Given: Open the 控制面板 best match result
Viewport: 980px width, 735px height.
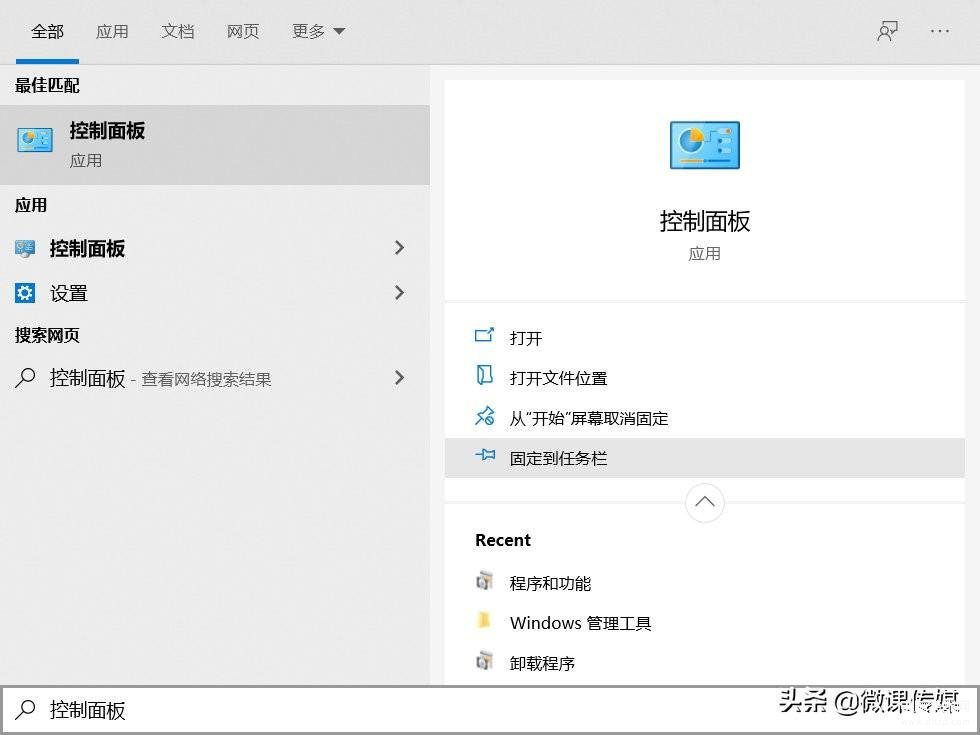Looking at the screenshot, I should (215, 144).
